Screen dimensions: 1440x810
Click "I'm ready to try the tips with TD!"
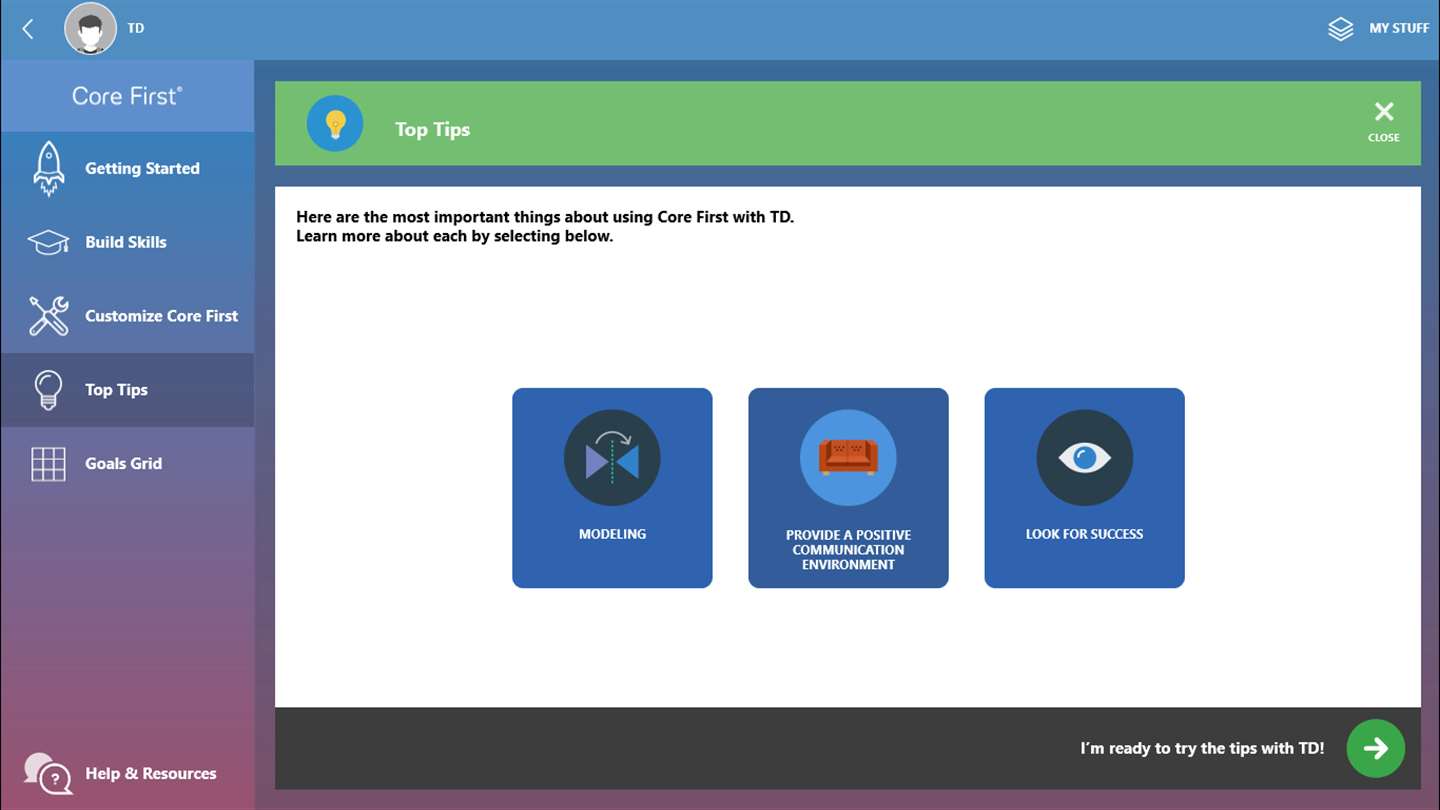tap(1202, 748)
